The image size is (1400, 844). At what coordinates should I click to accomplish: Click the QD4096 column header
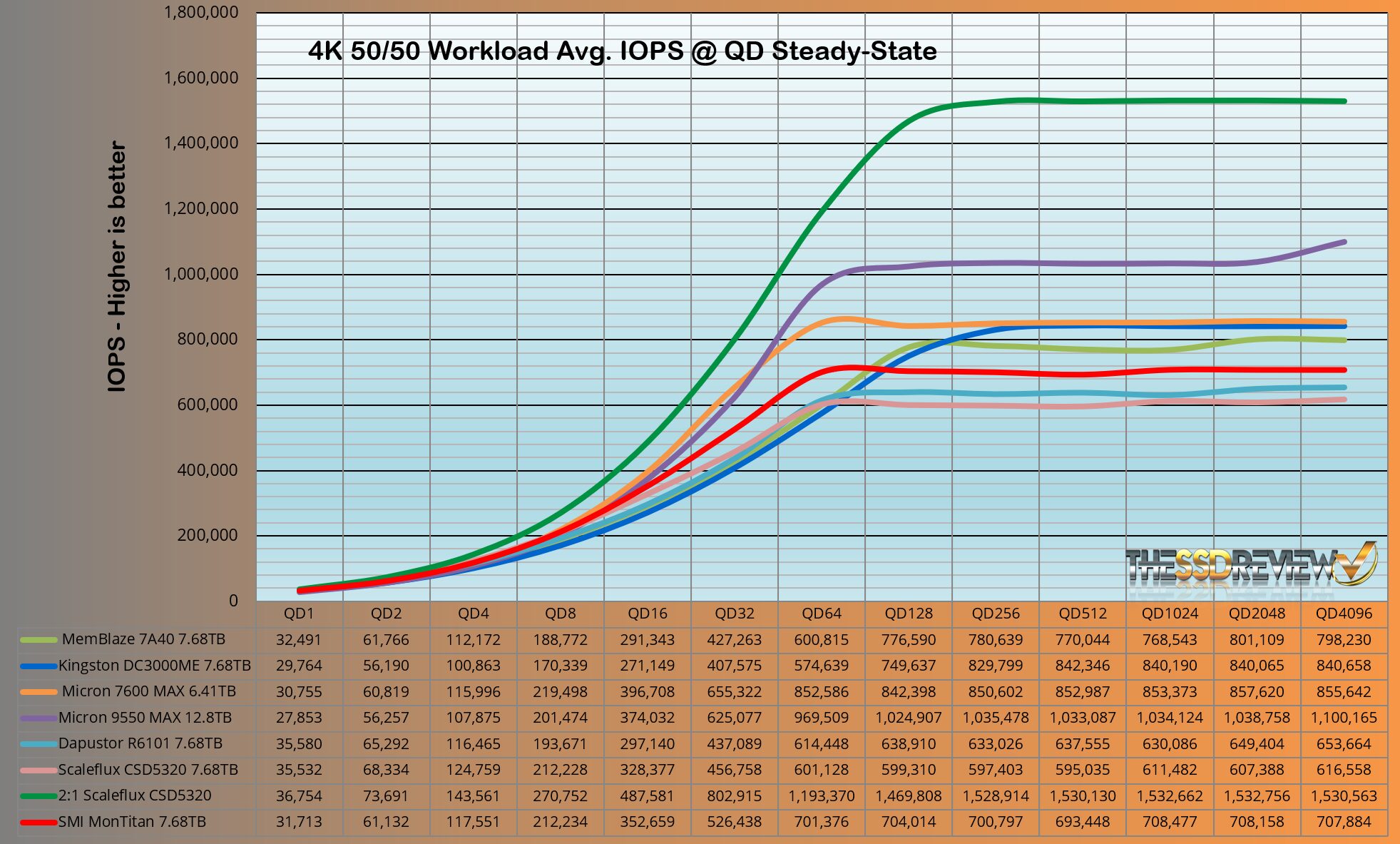[1344, 614]
